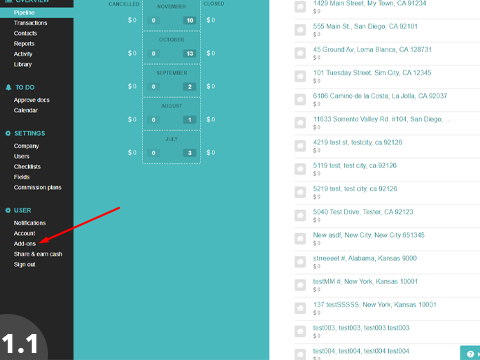This screenshot has height=360, width=480.
Task: Open 45 Ground Av, Loma Blanca listing
Action: coord(372,50)
